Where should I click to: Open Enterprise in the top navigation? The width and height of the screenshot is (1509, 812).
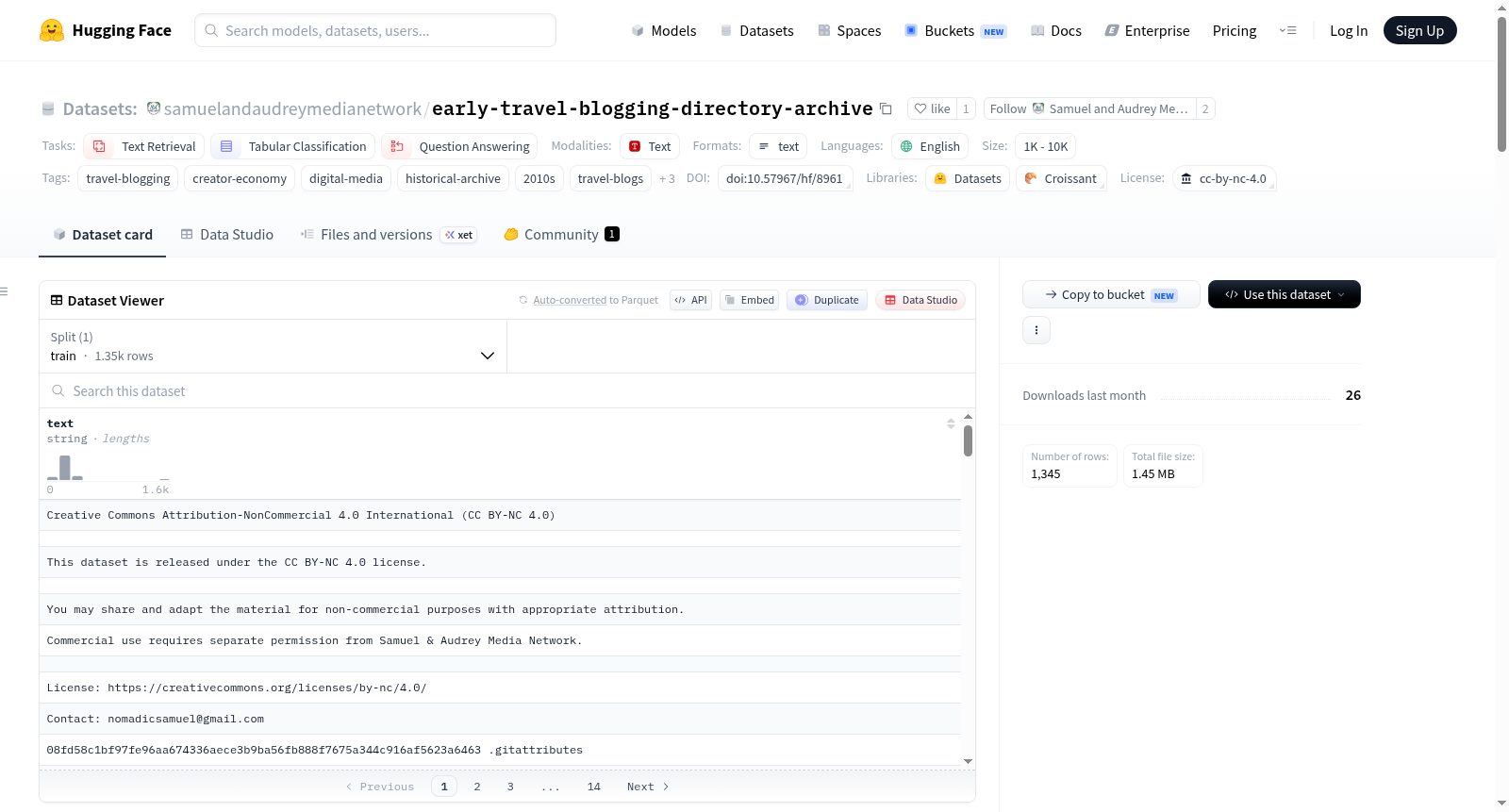click(1147, 30)
